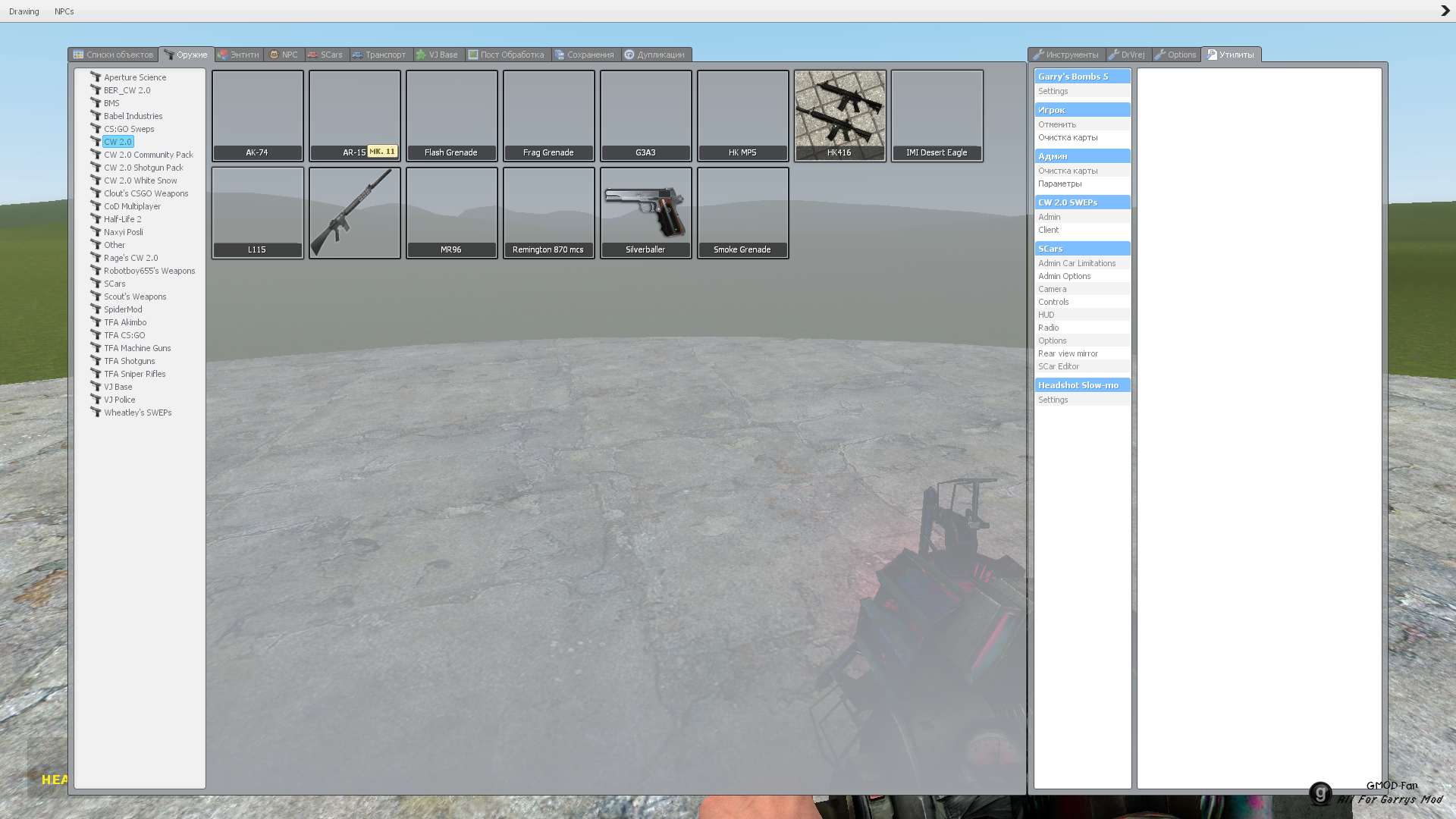Open the Options tab
Image resolution: width=1456 pixels, height=819 pixels.
1175,55
